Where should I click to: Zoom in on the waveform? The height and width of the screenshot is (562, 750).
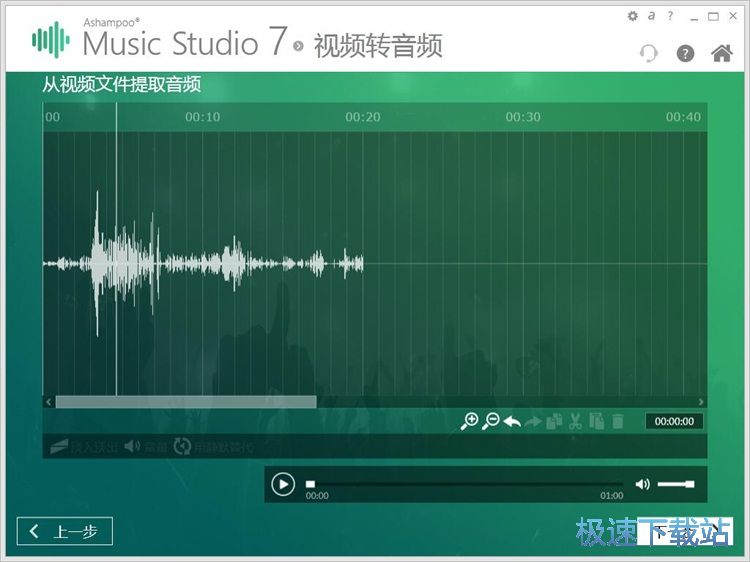click(469, 421)
